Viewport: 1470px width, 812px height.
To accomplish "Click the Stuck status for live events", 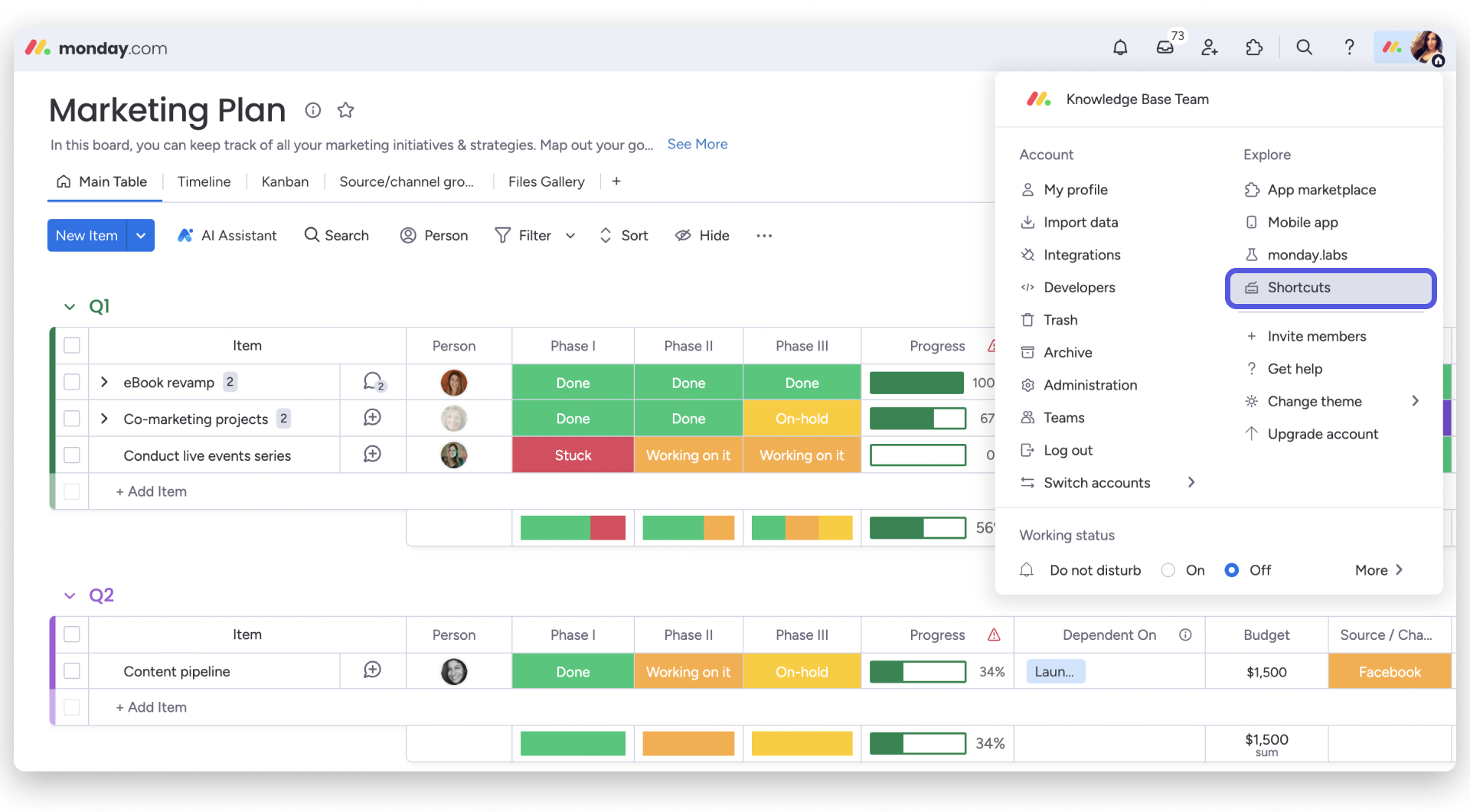I will 573,455.
